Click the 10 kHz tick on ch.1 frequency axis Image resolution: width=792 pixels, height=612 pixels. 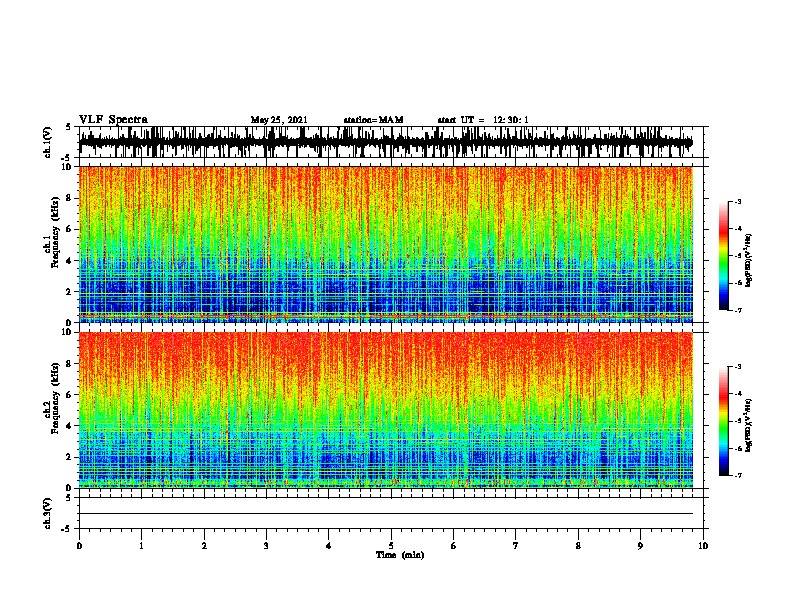[68, 167]
